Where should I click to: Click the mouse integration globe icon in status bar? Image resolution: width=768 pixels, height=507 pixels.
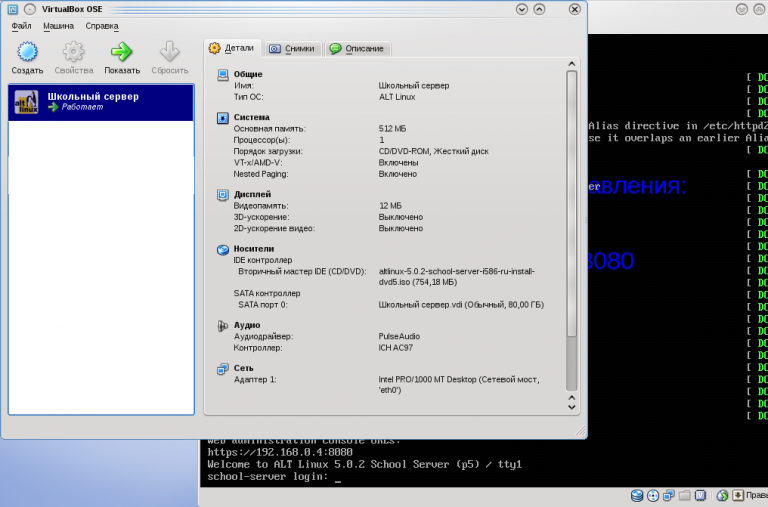click(x=722, y=496)
